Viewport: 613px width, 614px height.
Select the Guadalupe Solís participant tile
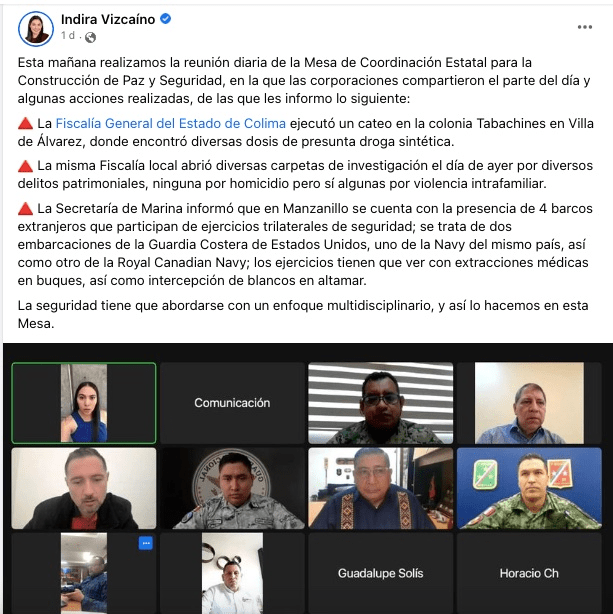[x=380, y=573]
